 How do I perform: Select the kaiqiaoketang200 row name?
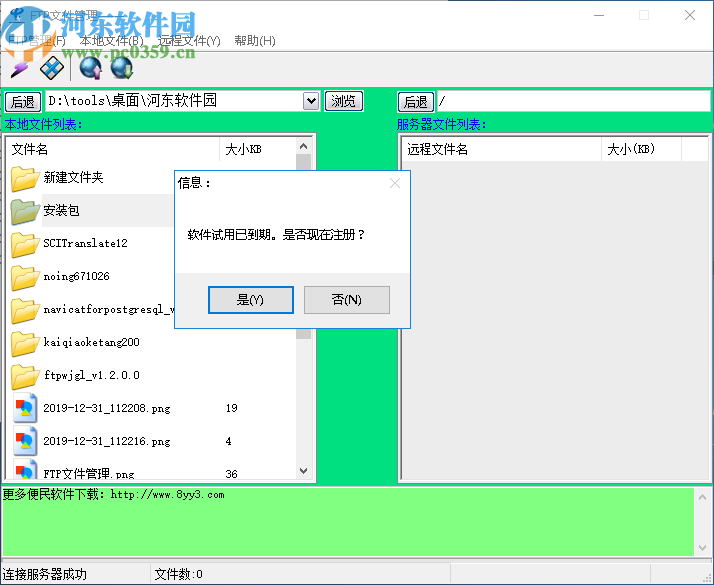pos(92,342)
